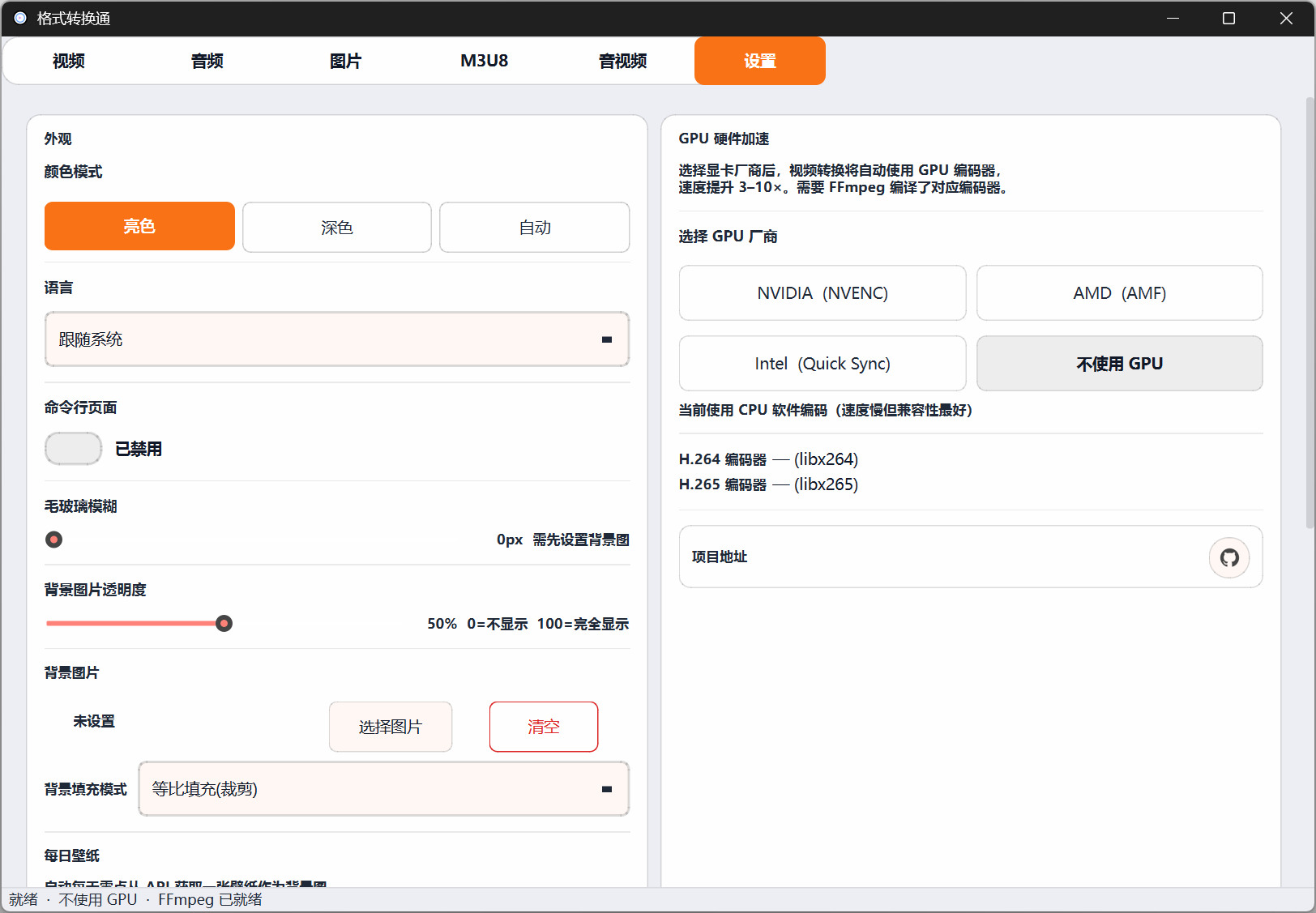The image size is (1316, 913).
Task: Select AMD (AMF) GPU vendor
Action: pos(1120,293)
